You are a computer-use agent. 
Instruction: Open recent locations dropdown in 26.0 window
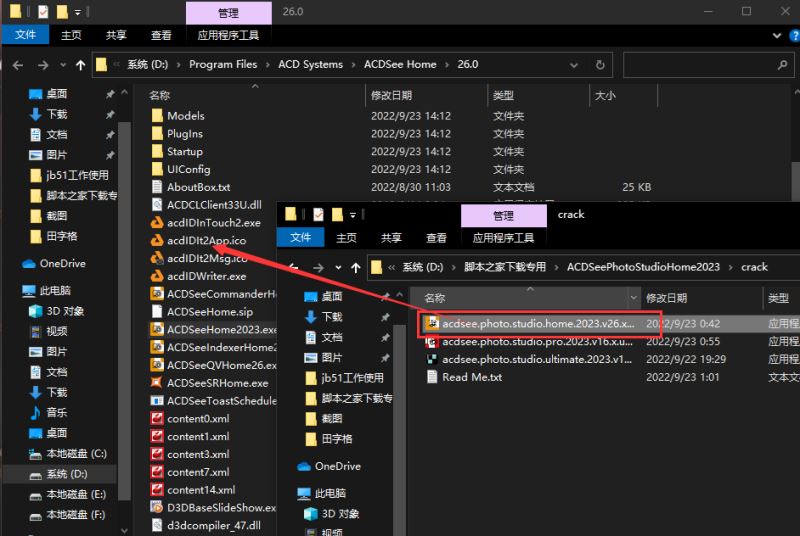[x=63, y=65]
